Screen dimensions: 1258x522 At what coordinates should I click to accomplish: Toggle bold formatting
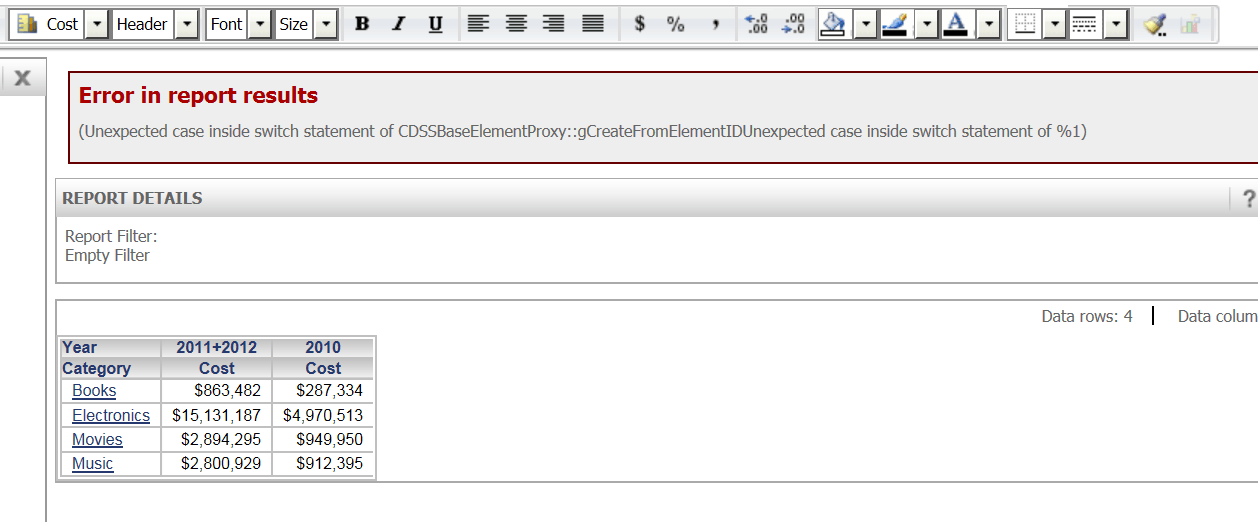[x=362, y=24]
